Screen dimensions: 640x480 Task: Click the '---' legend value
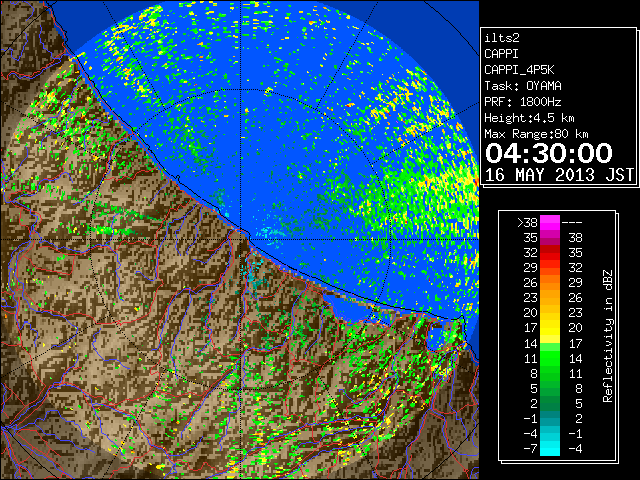coord(572,223)
